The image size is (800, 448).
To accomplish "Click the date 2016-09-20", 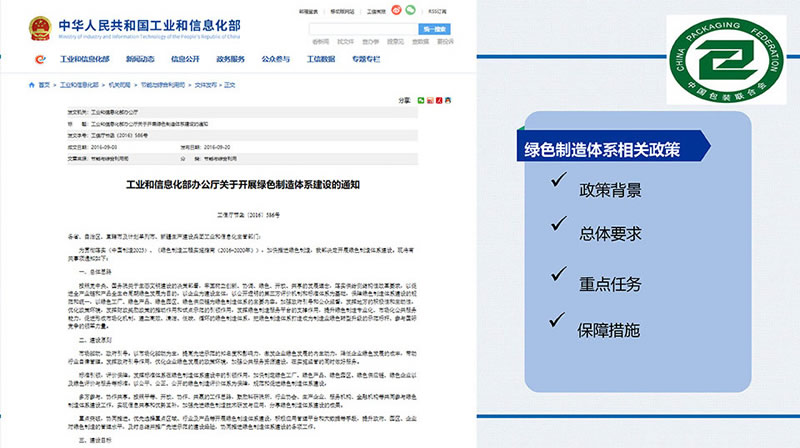I will pos(217,147).
